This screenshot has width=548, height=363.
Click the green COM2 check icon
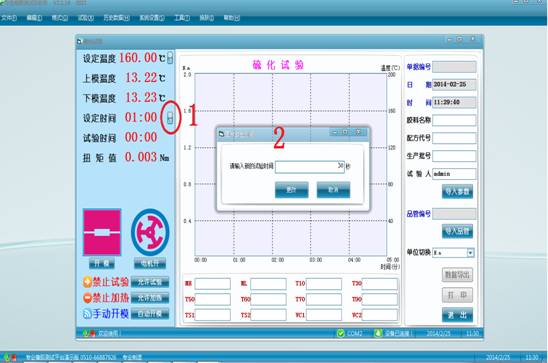340,333
